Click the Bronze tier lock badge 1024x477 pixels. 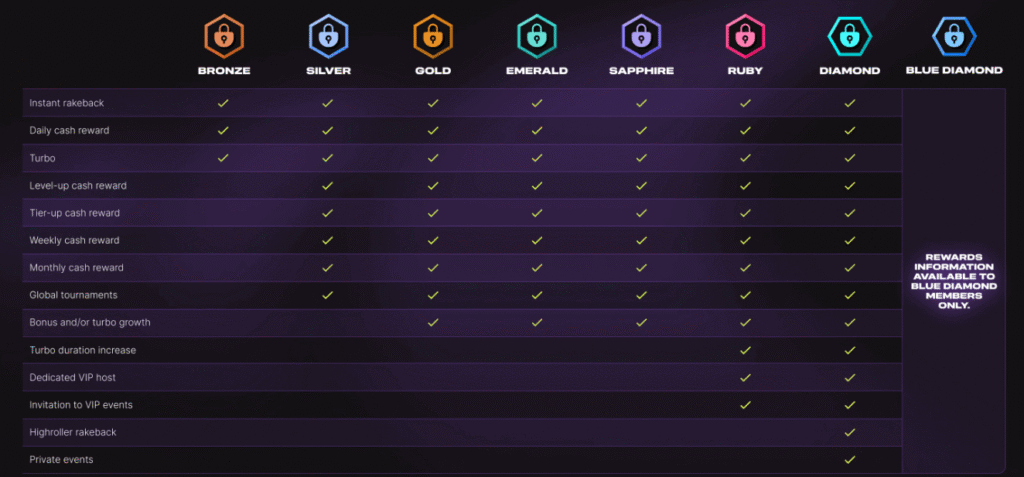point(223,36)
